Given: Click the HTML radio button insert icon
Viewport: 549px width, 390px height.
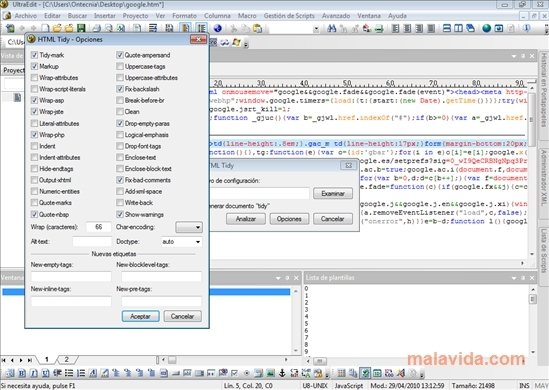Looking at the screenshot, I should [x=246, y=374].
